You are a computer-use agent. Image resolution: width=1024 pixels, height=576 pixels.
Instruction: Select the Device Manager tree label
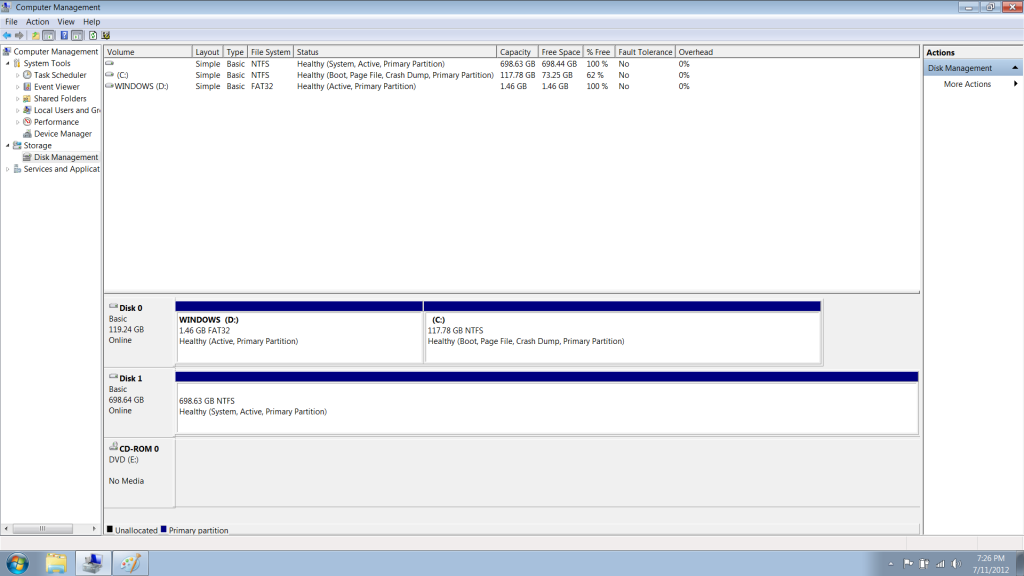[63, 134]
